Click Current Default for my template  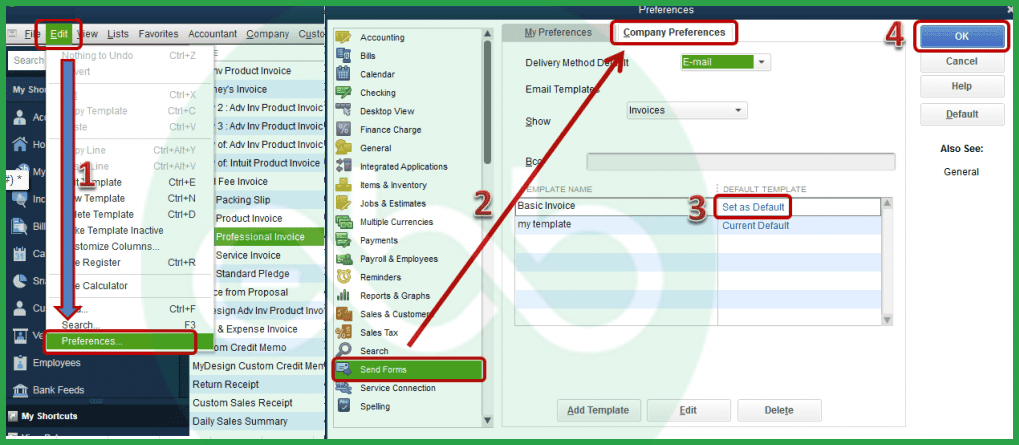coord(755,225)
